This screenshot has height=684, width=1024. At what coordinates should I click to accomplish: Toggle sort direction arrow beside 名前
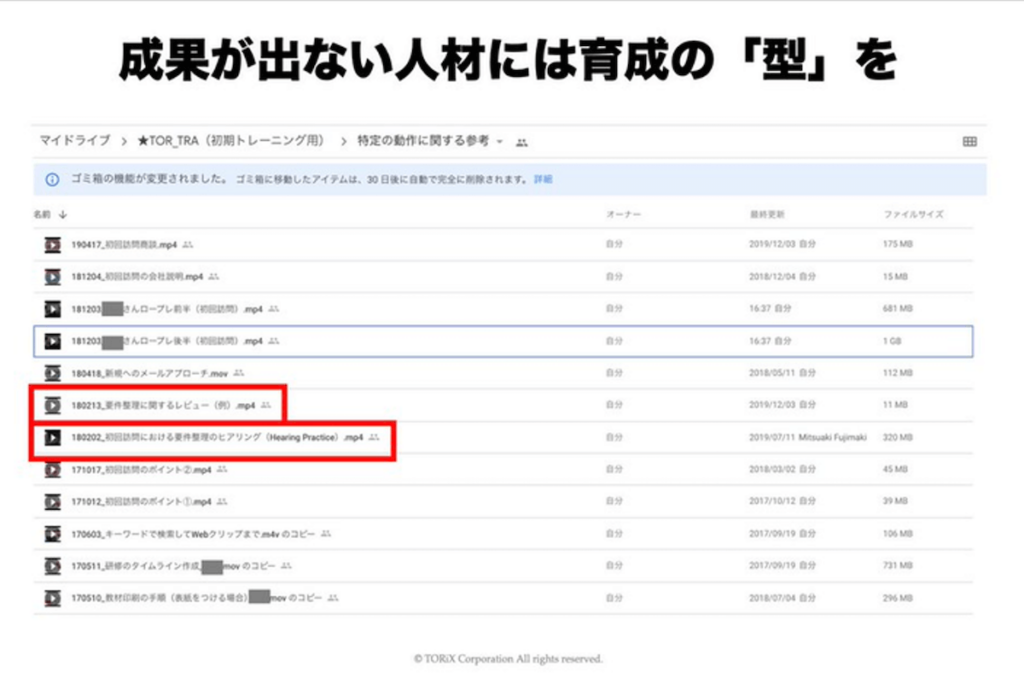(x=64, y=215)
